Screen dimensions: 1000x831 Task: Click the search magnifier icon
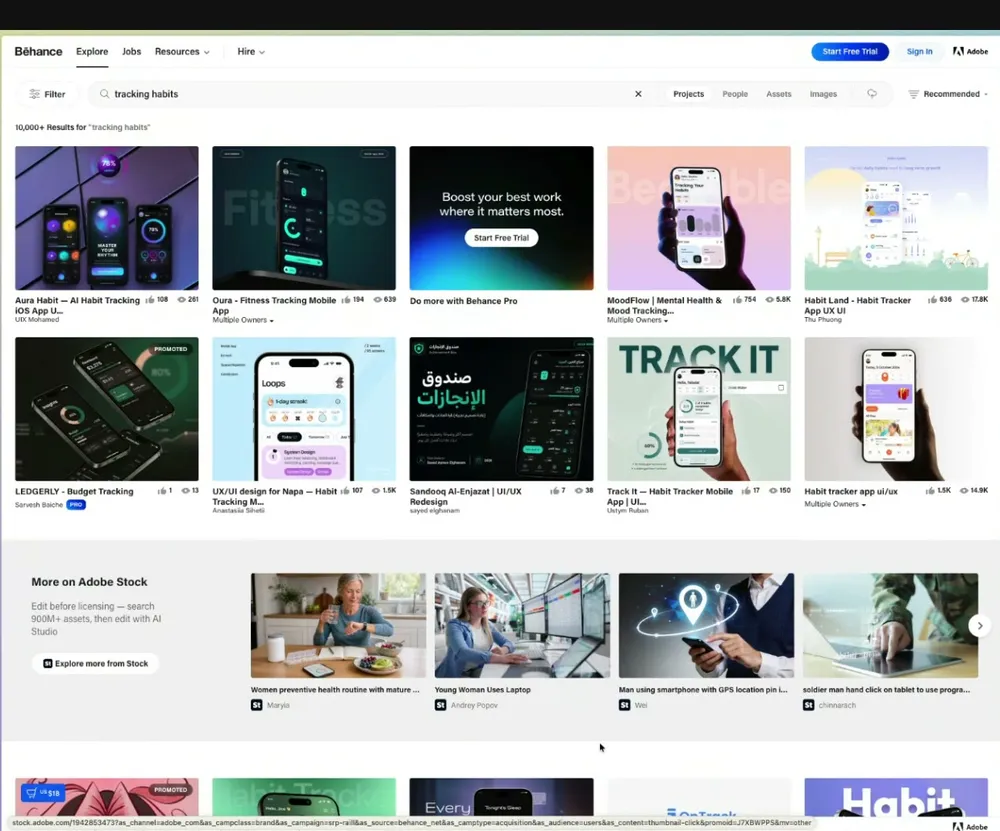(x=105, y=94)
